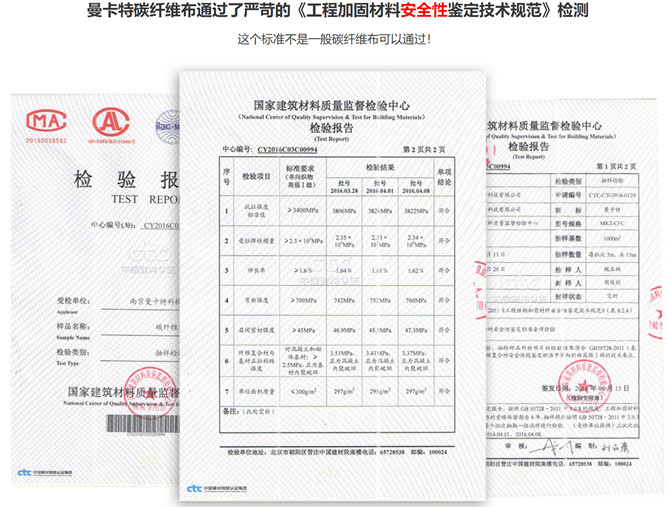Image resolution: width=668 pixels, height=507 pixels.
Task: Click batch header dated 2016.04.08
Action: (416, 187)
